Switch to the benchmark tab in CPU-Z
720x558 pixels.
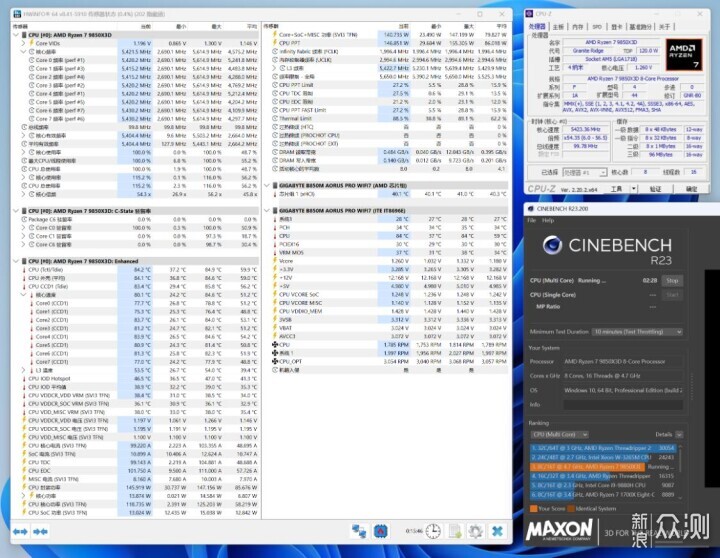pos(640,27)
